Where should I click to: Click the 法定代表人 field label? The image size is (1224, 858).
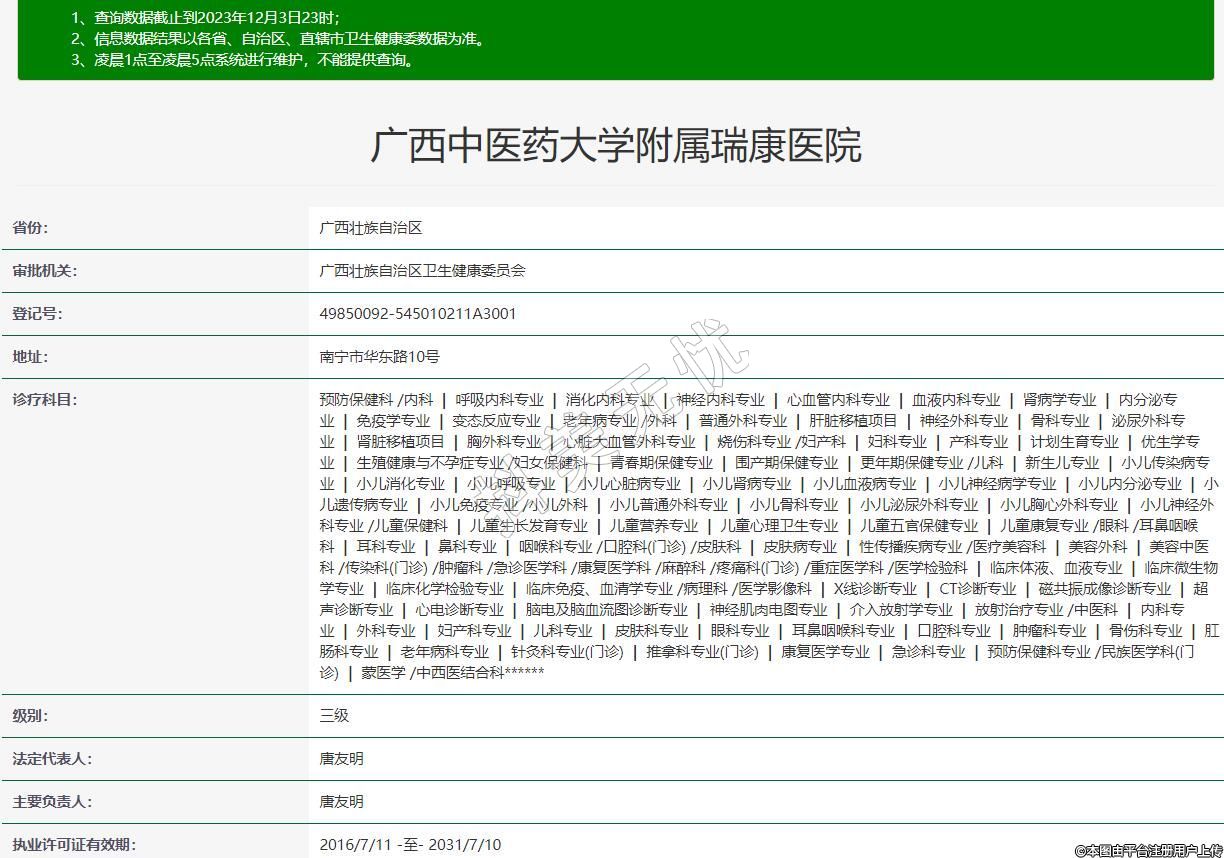coord(52,759)
